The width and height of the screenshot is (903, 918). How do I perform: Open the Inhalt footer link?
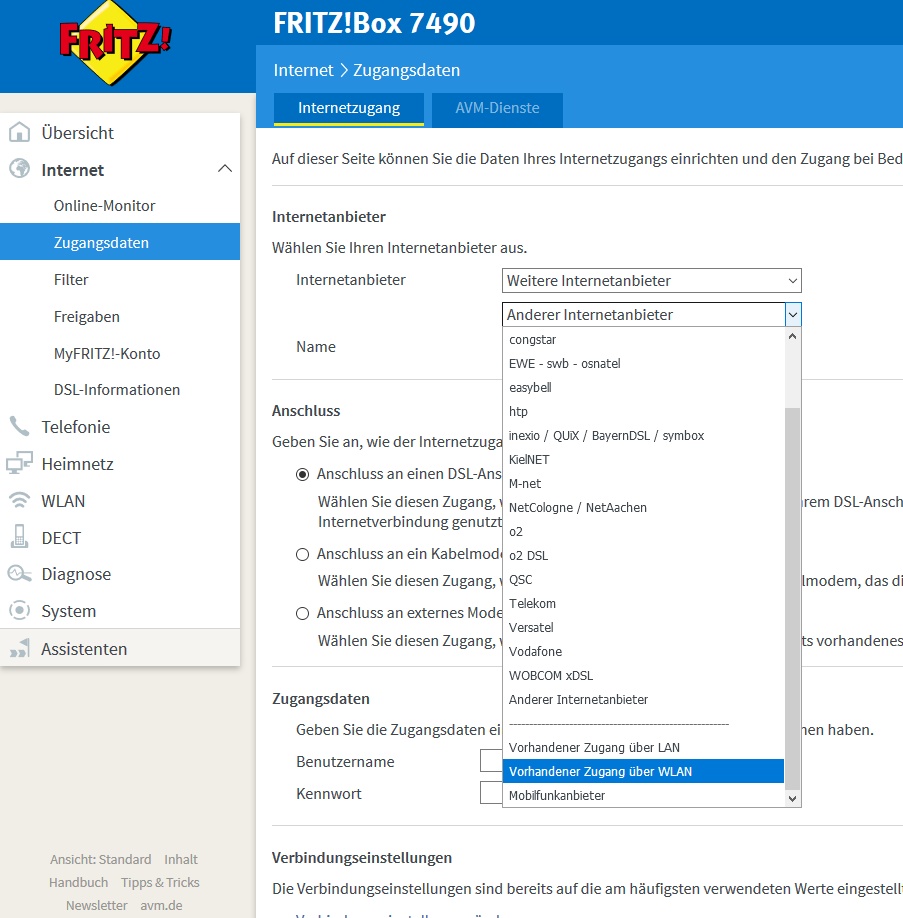click(x=181, y=859)
